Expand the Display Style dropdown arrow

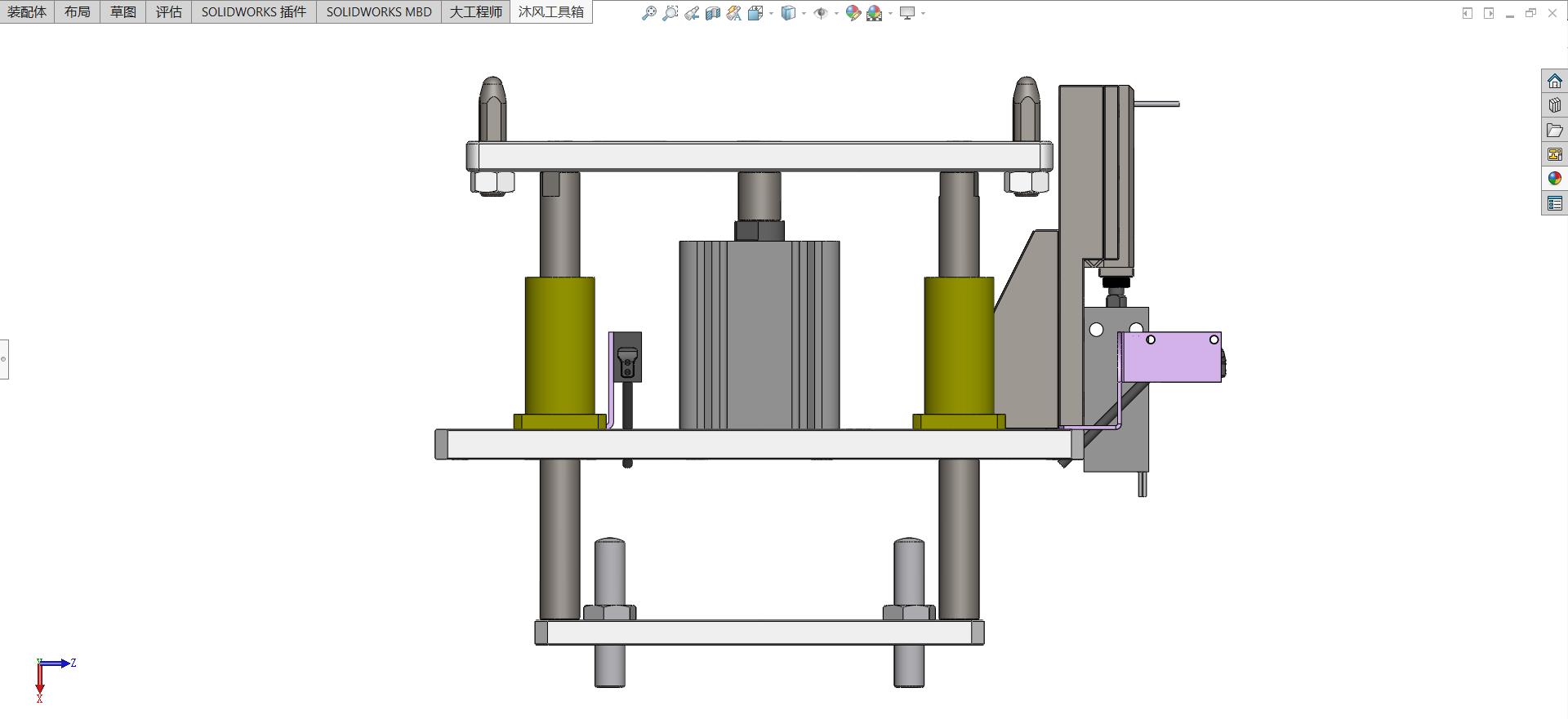pyautogui.click(x=804, y=13)
